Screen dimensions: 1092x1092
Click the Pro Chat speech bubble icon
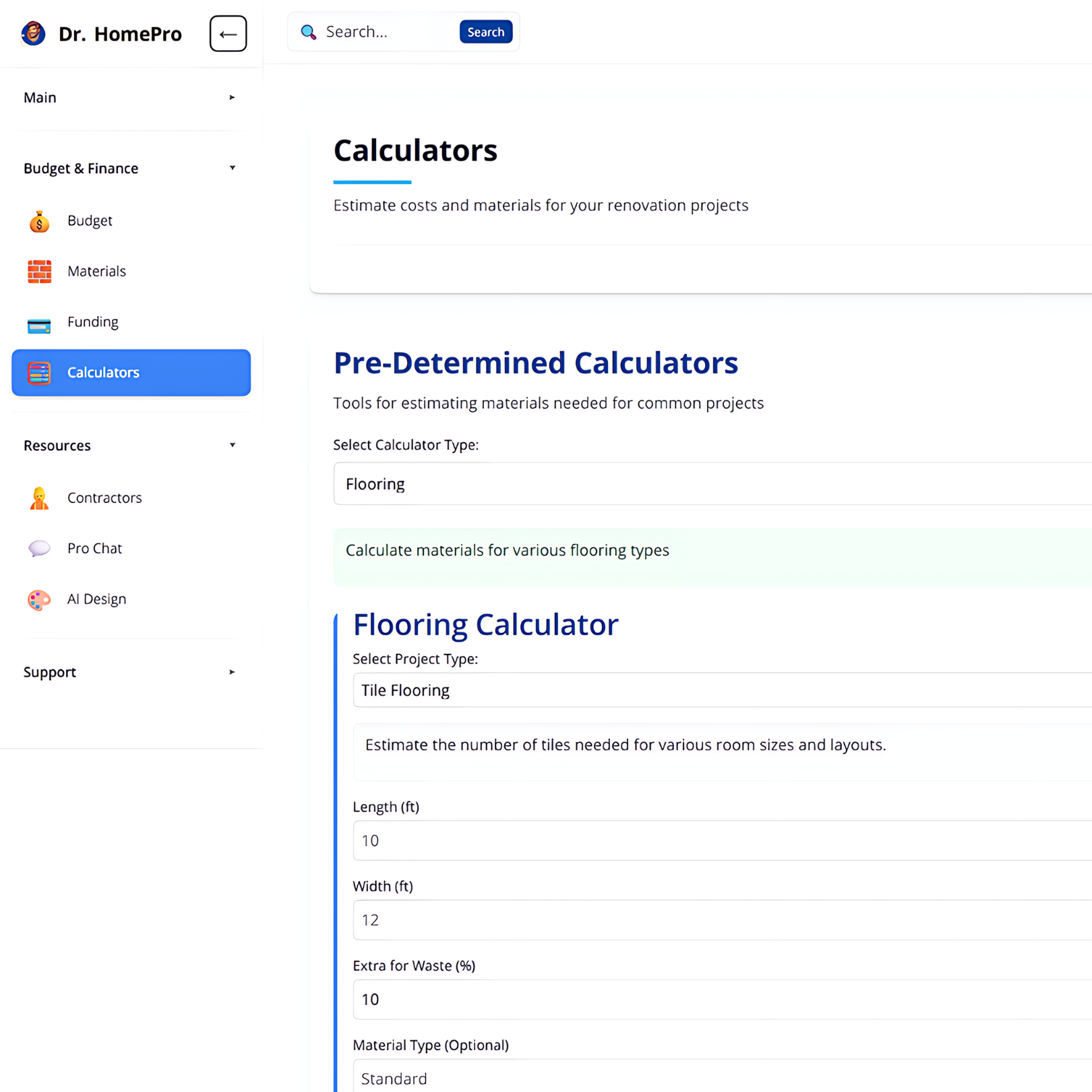[39, 549]
